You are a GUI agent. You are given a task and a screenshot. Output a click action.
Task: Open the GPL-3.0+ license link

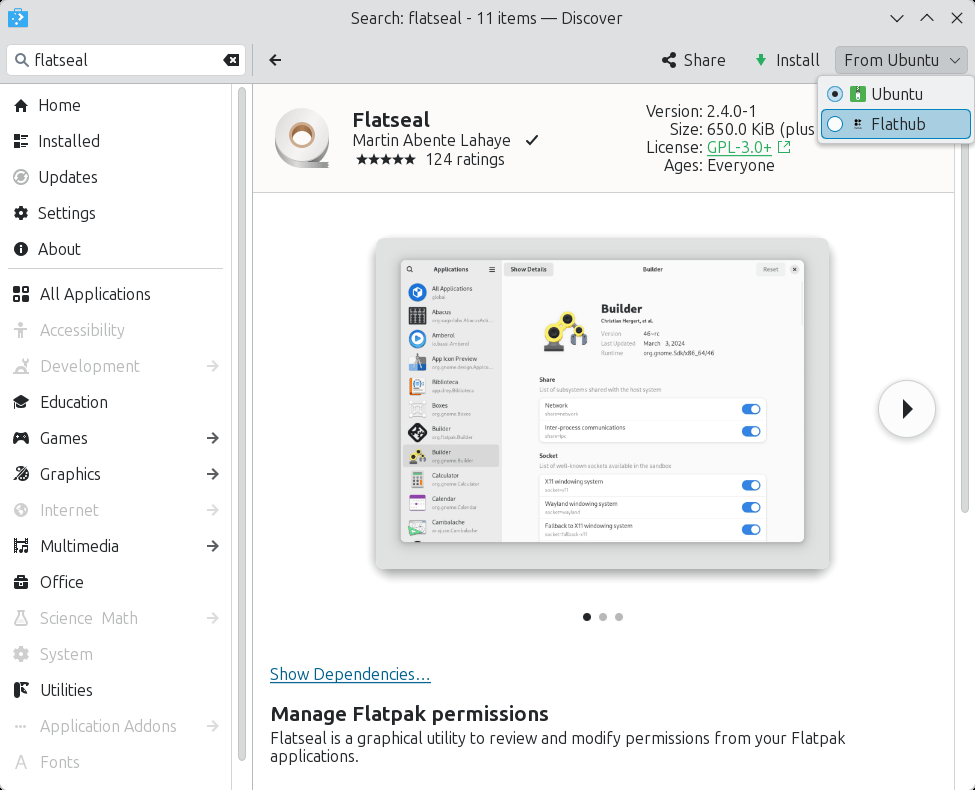(x=739, y=147)
